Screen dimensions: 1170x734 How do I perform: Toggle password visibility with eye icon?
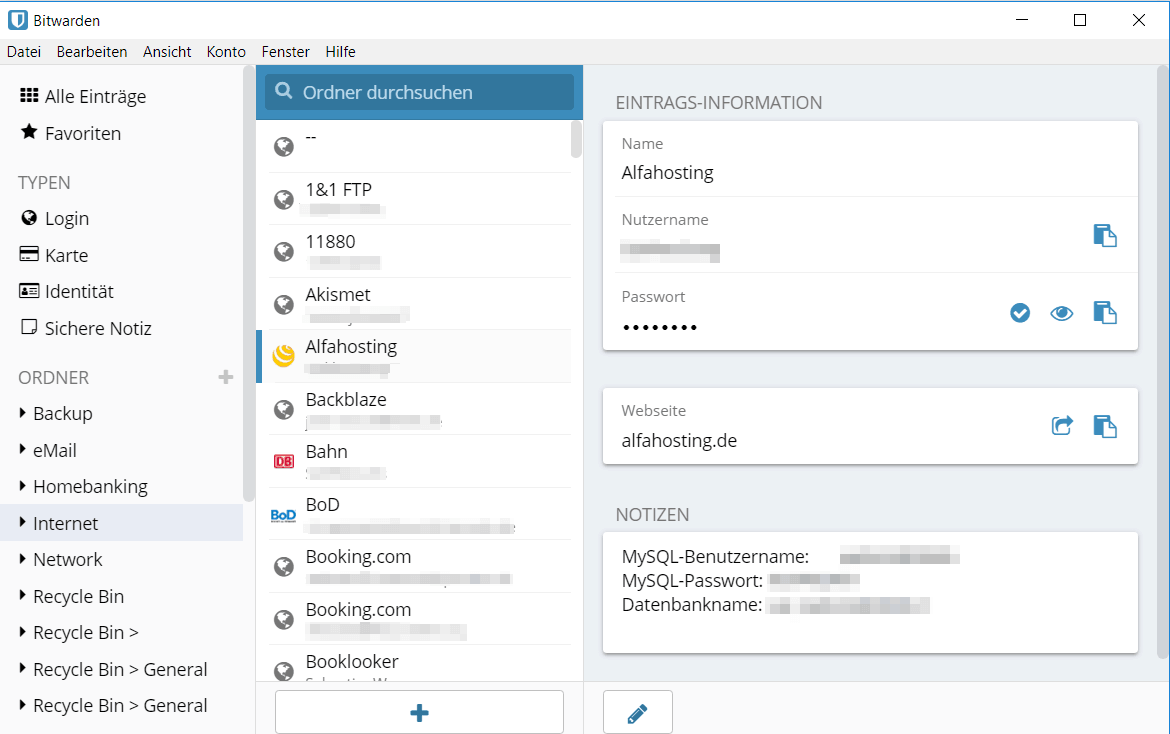click(x=1061, y=313)
